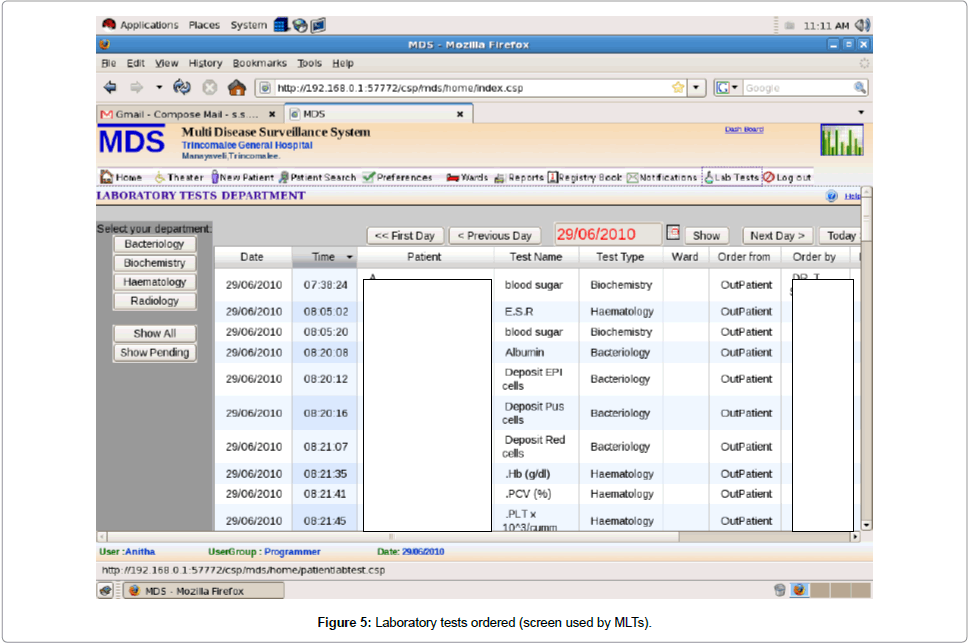Select the Bacteriology department
This screenshot has height=643, width=968.
click(154, 244)
